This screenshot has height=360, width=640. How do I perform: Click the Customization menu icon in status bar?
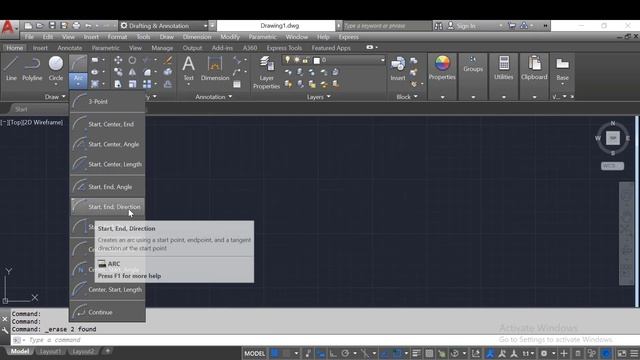(x=634, y=353)
